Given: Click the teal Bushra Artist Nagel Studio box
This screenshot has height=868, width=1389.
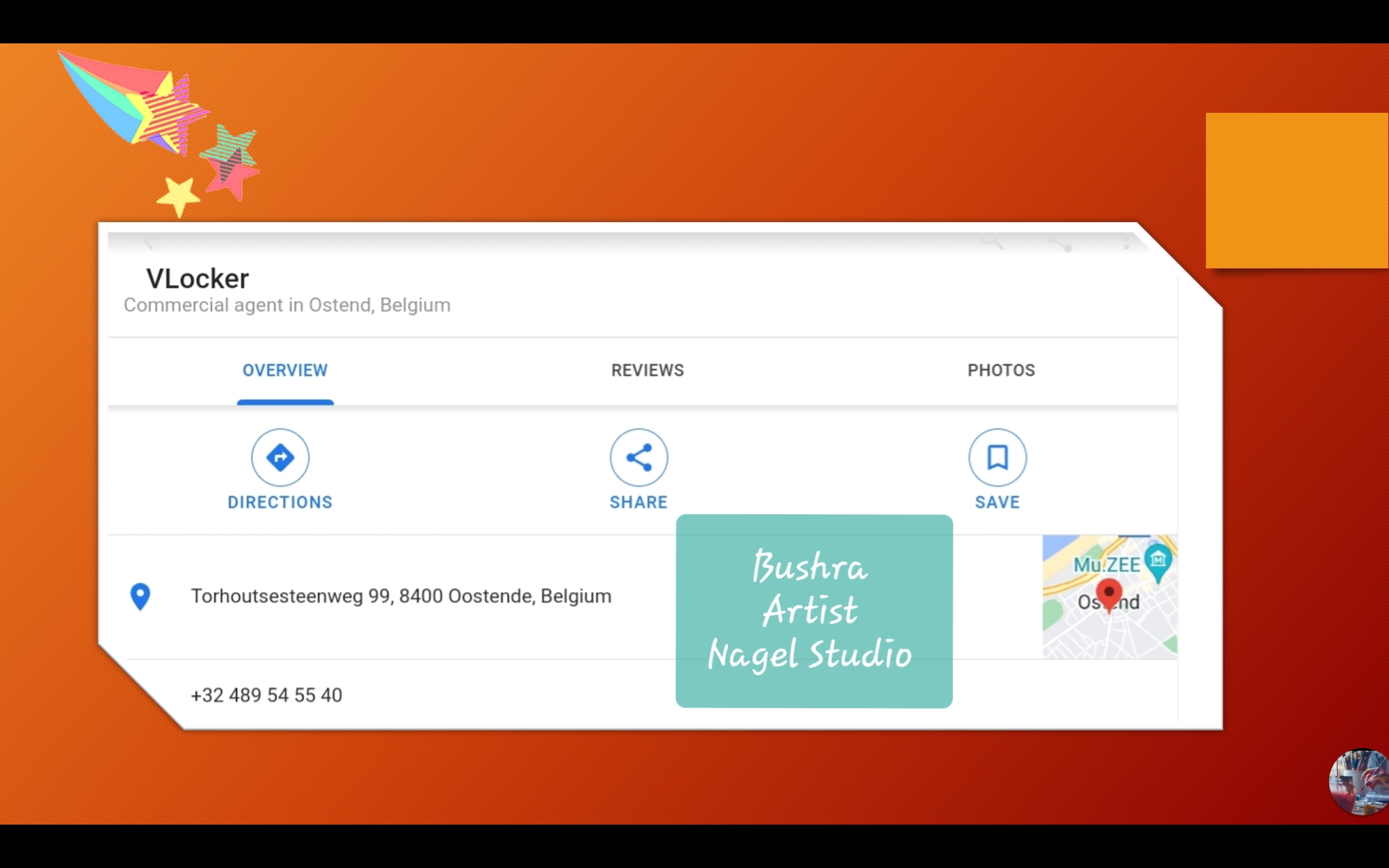Looking at the screenshot, I should click(x=813, y=610).
